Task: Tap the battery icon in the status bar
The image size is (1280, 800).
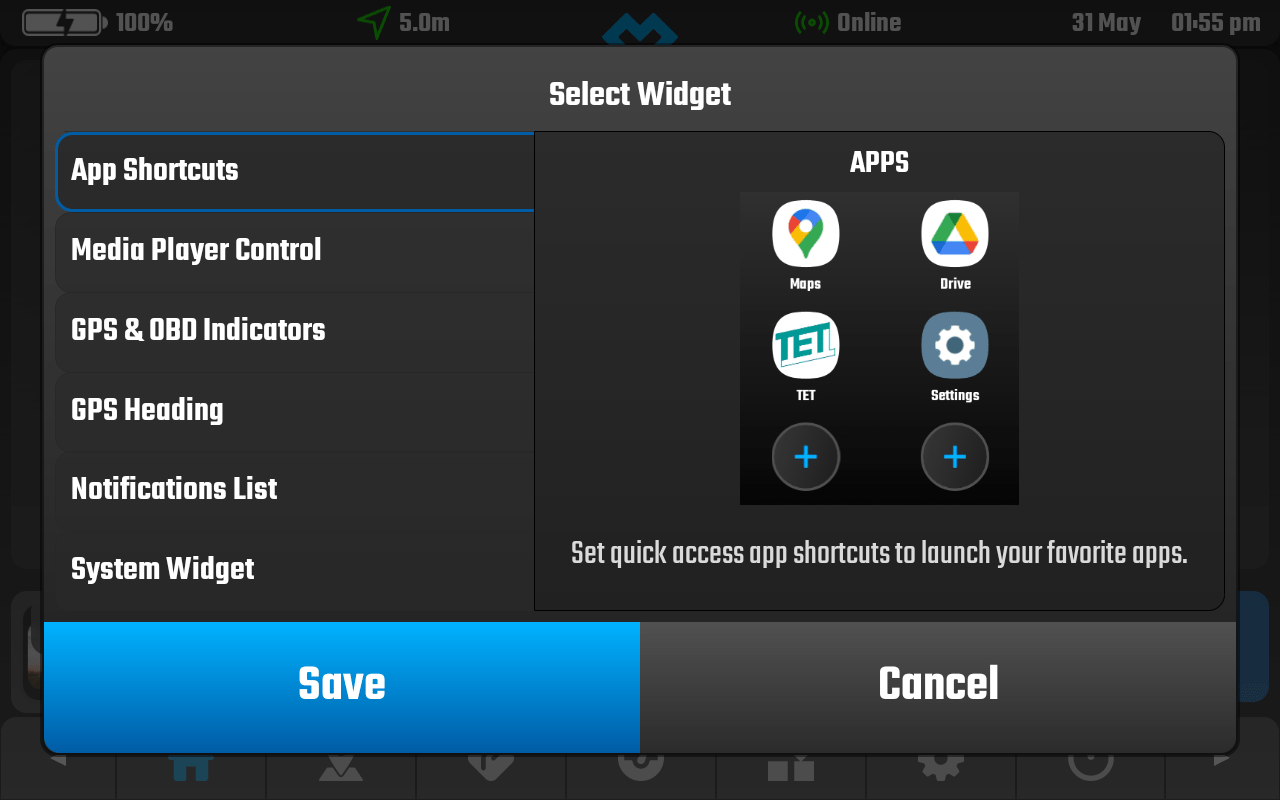Action: [x=62, y=22]
